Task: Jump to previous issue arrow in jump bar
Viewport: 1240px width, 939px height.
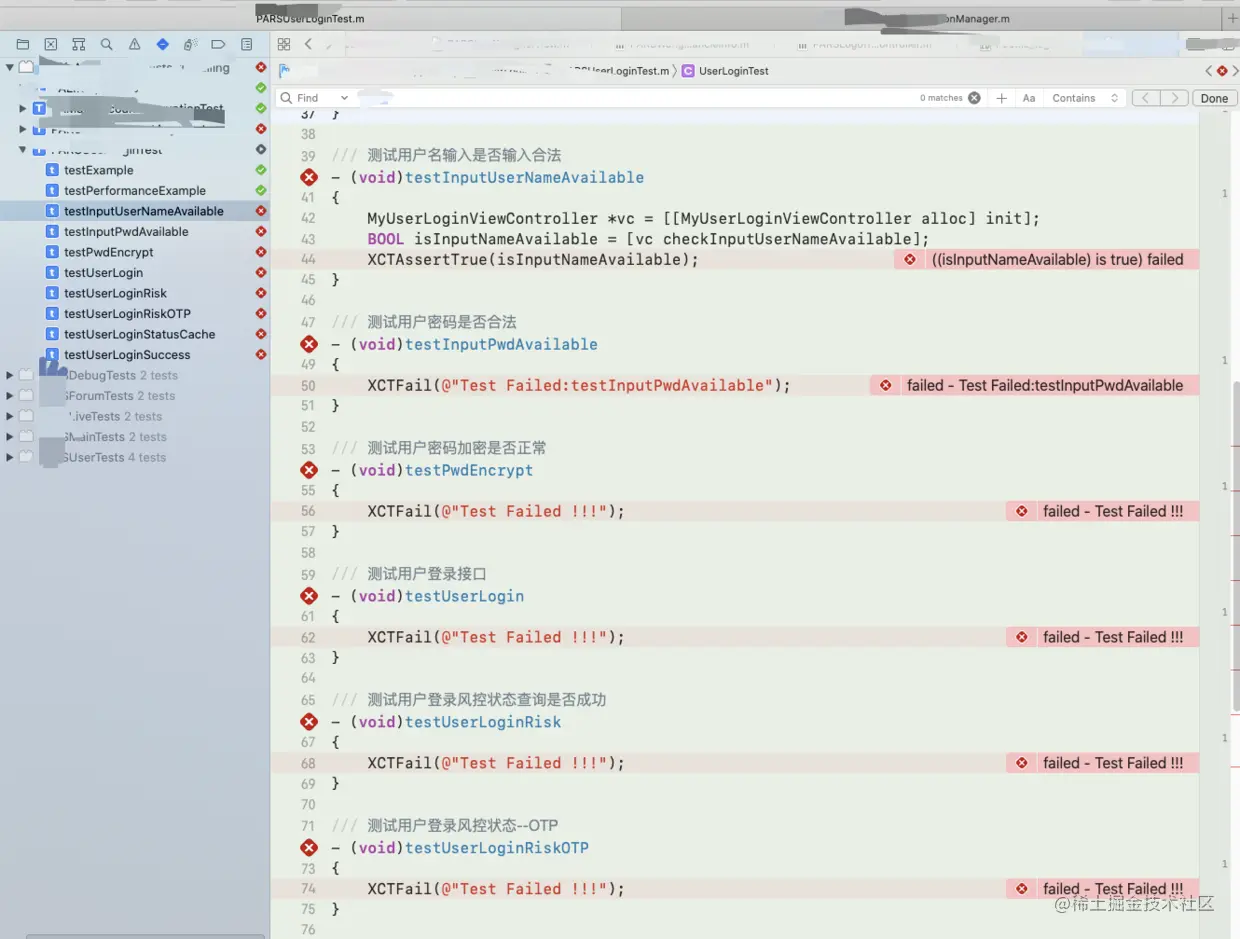Action: click(x=1209, y=71)
